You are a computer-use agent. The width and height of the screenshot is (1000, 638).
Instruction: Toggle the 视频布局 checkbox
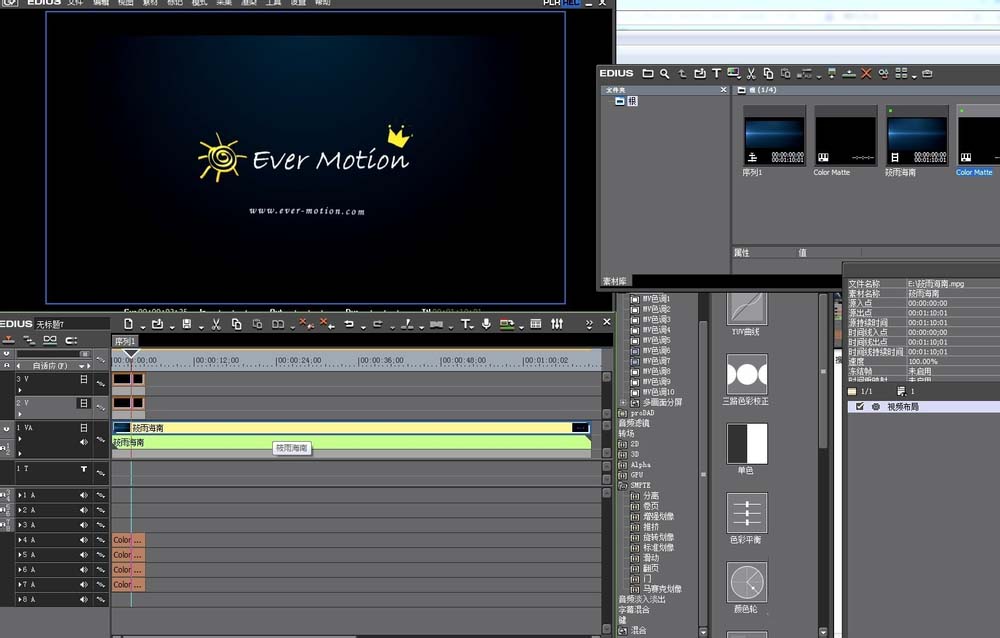(858, 407)
